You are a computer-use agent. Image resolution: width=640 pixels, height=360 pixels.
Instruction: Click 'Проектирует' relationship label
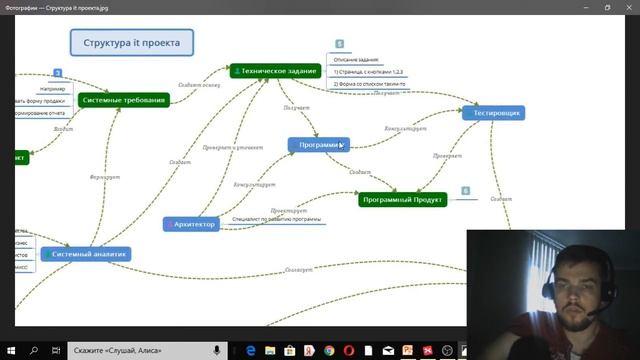(289, 211)
